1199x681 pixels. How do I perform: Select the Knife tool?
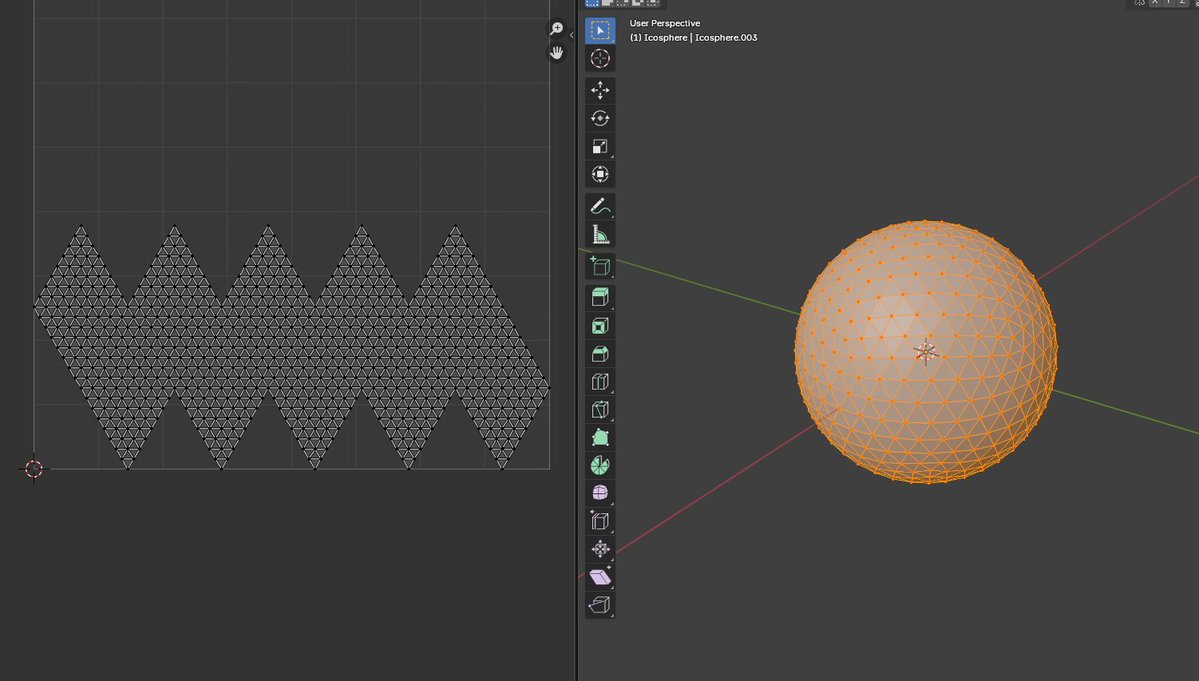pyautogui.click(x=600, y=410)
